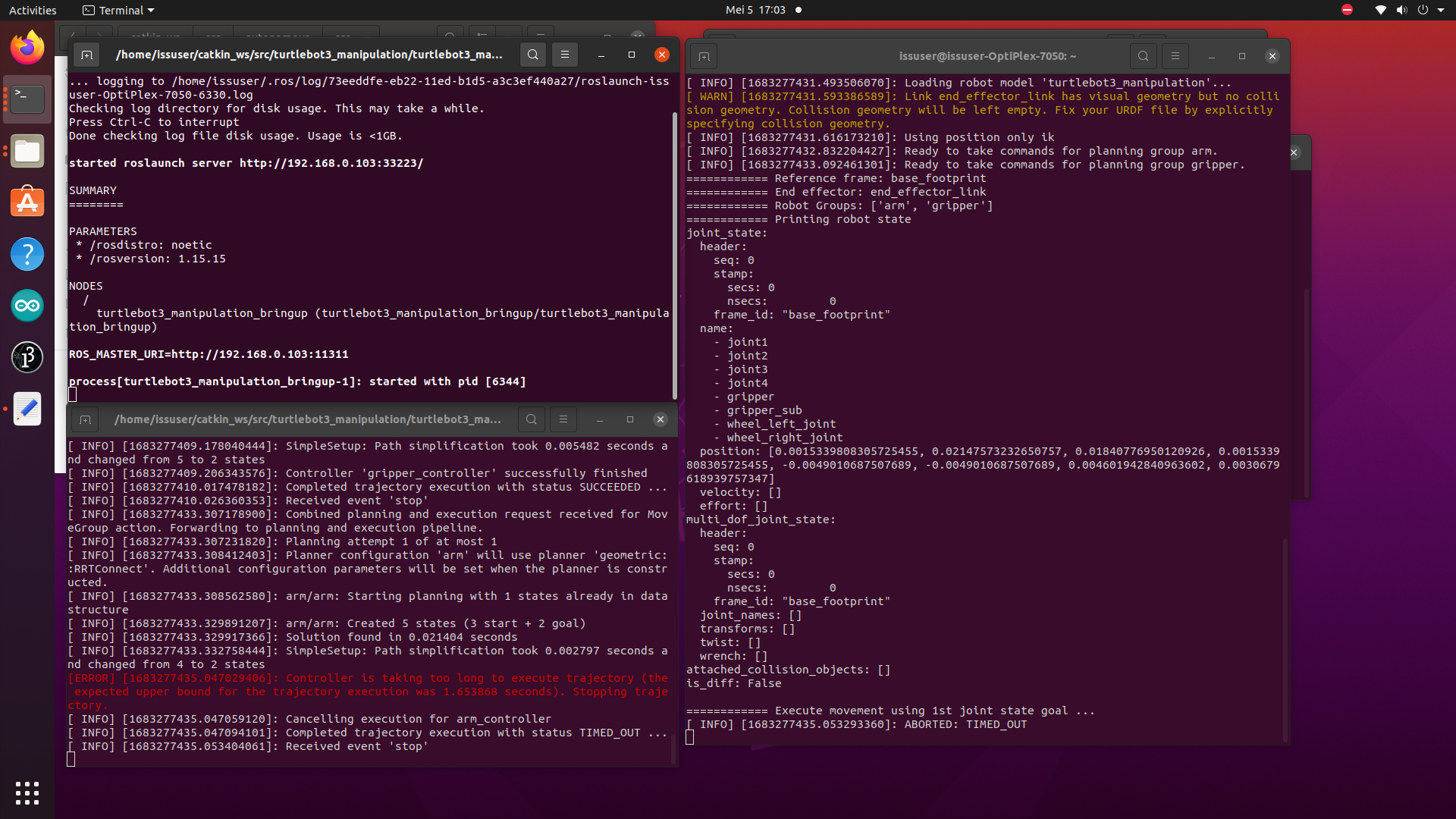Open system menu dropdown arrow in top bar
This screenshot has width=1456, height=819.
coord(1441,10)
